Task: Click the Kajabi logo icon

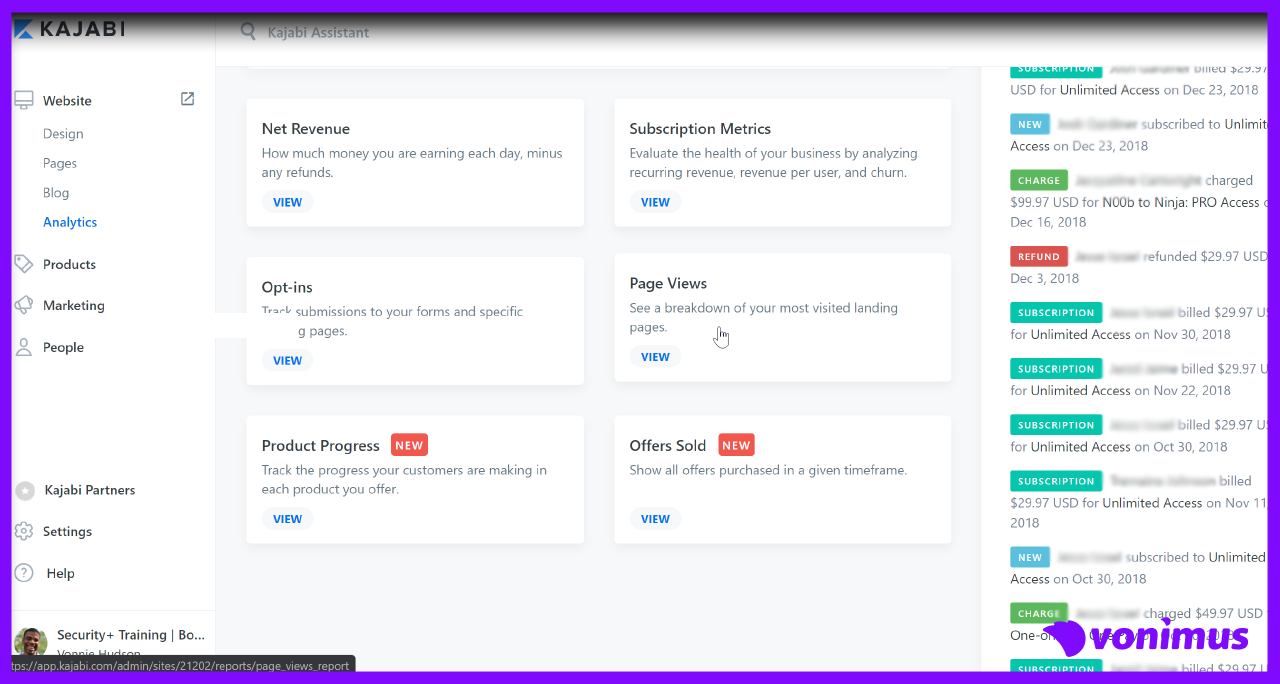Action: (x=24, y=30)
